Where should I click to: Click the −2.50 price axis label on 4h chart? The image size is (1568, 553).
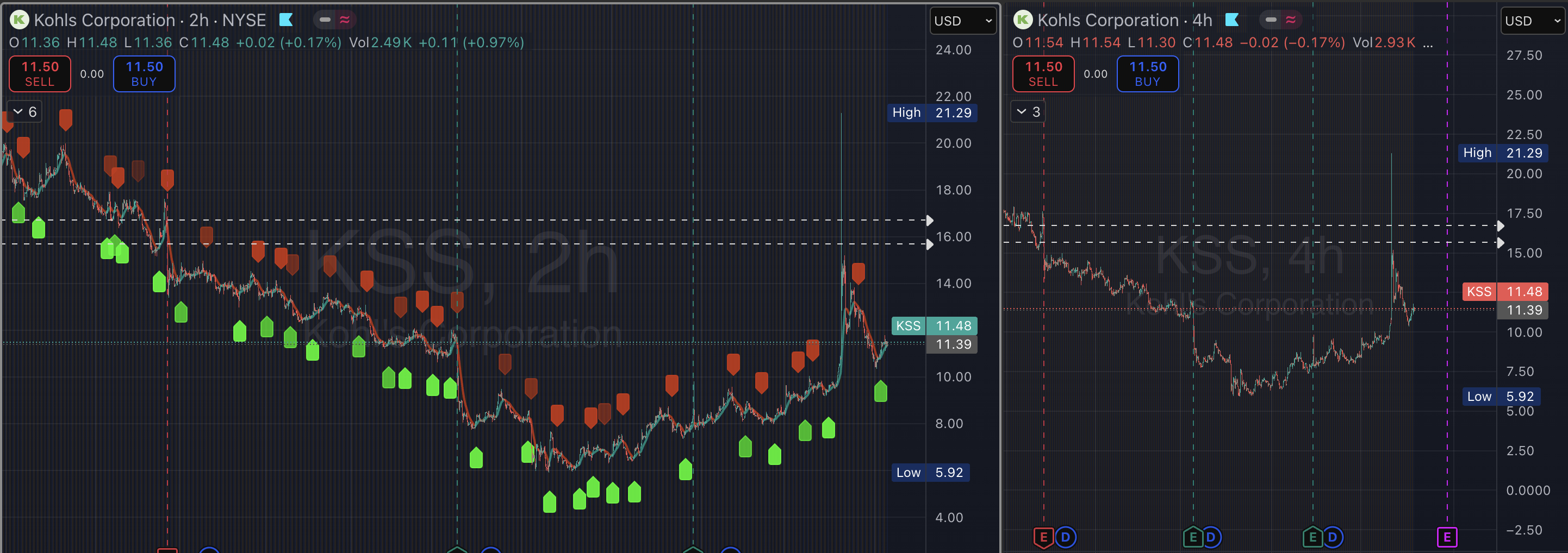(1524, 530)
